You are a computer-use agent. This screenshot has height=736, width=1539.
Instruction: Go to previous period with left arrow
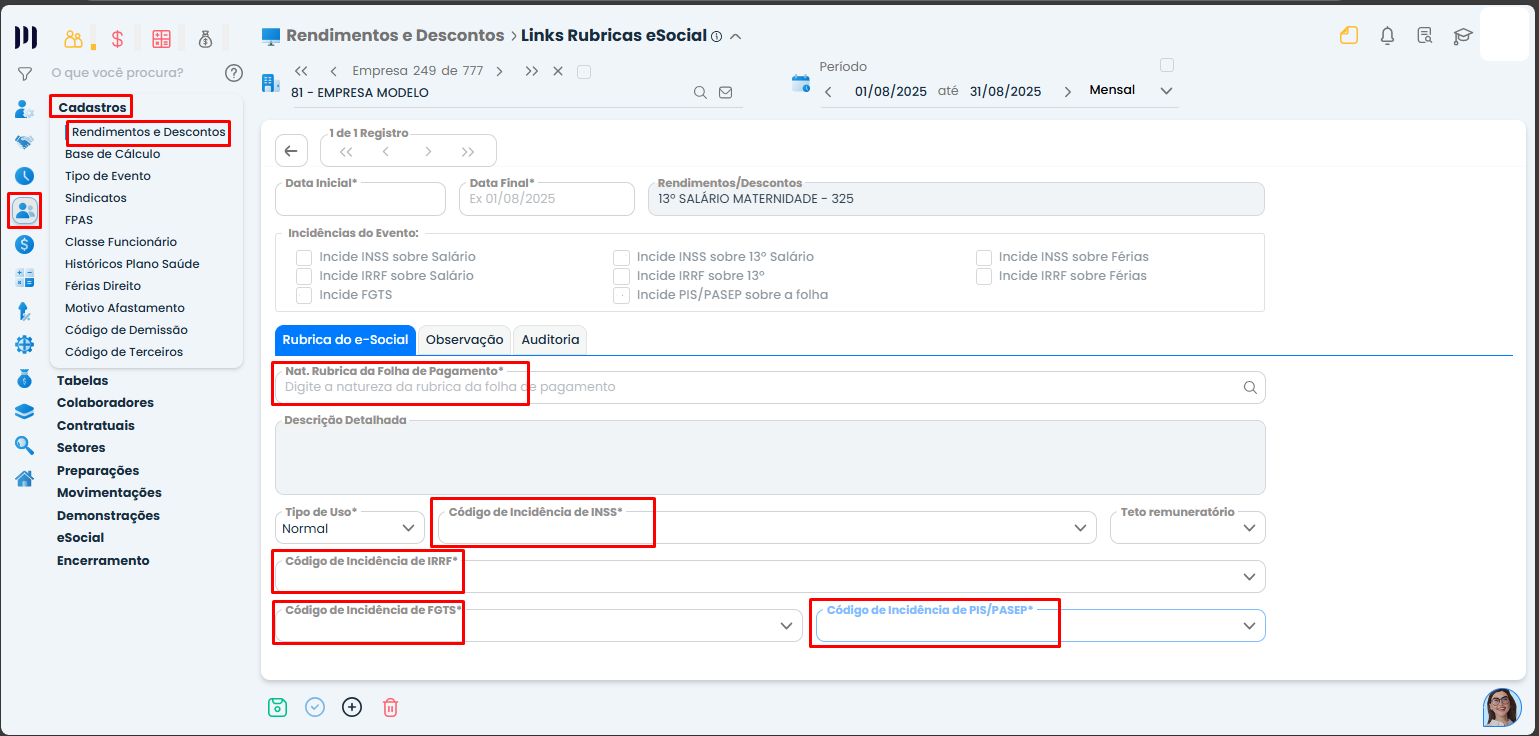(x=828, y=92)
